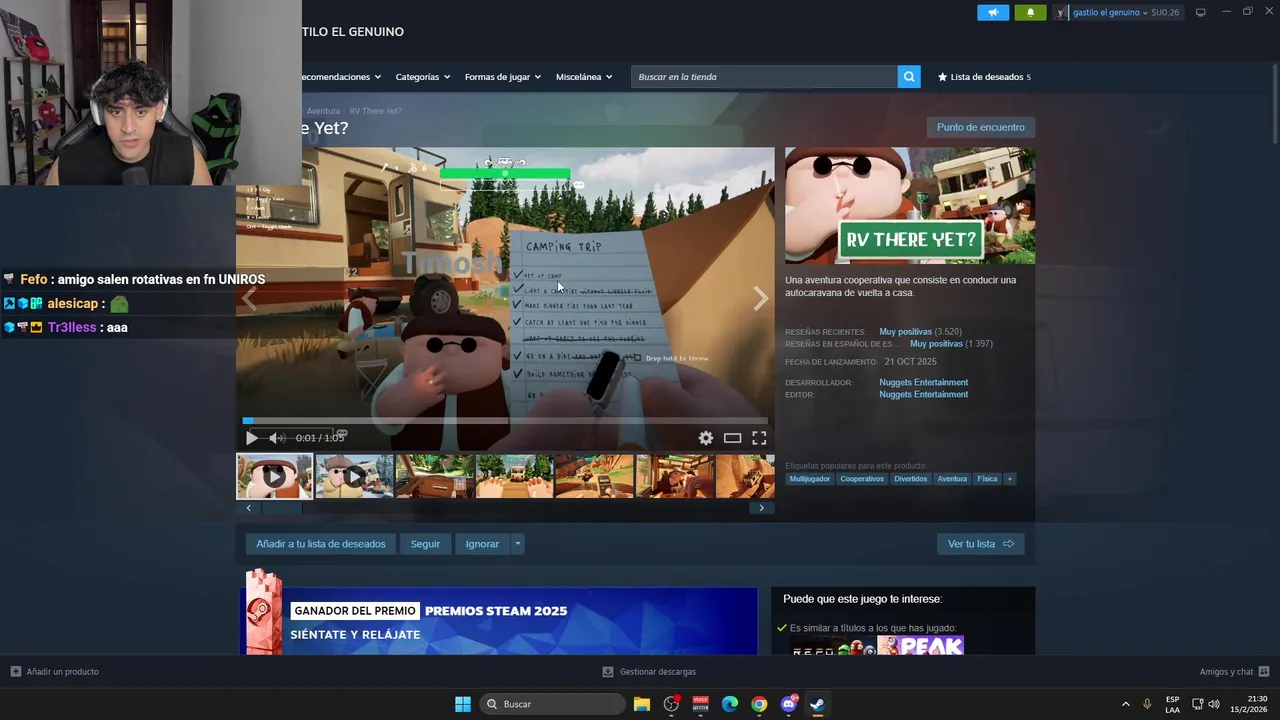Open Lista de deseados
The image size is (1280, 720).
coord(984,77)
